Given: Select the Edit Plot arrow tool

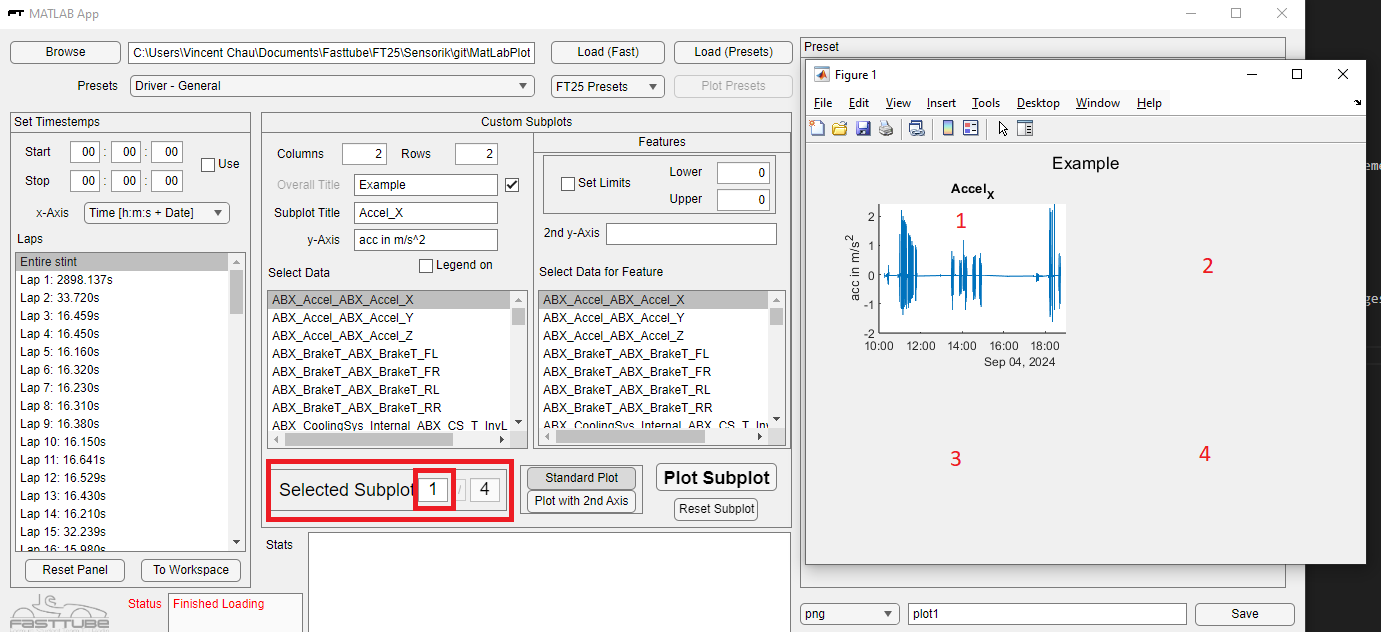Looking at the screenshot, I should 1003,128.
